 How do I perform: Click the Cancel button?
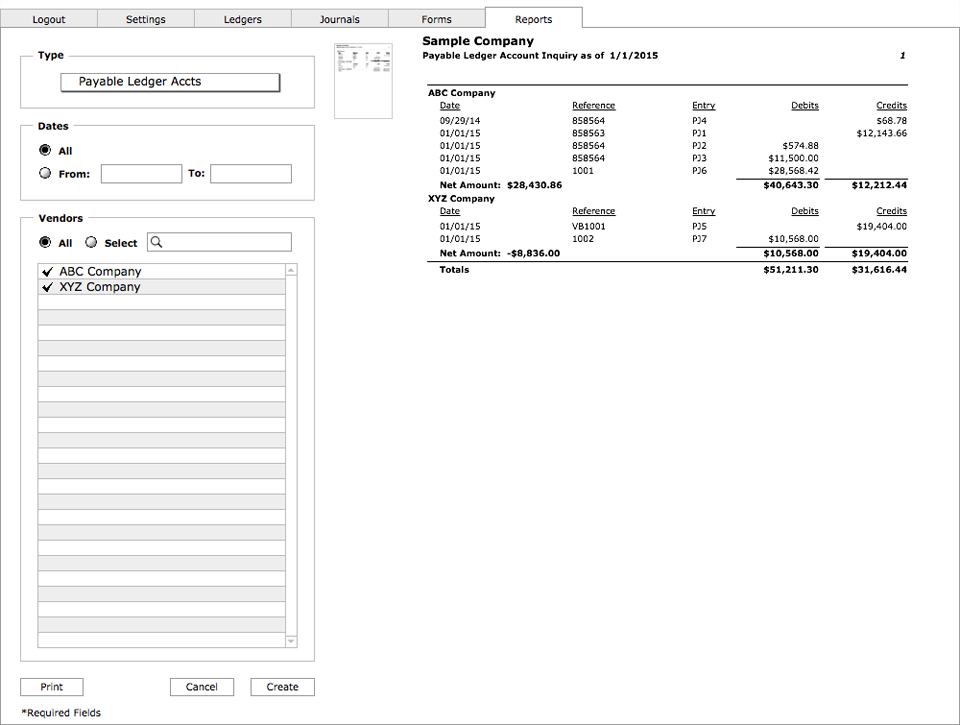click(202, 687)
